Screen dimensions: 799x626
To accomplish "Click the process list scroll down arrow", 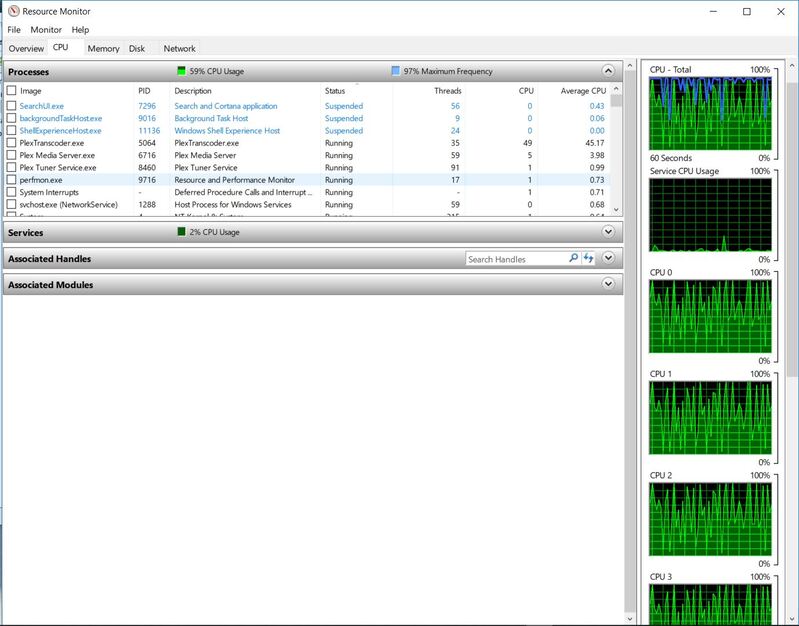I will point(616,210).
